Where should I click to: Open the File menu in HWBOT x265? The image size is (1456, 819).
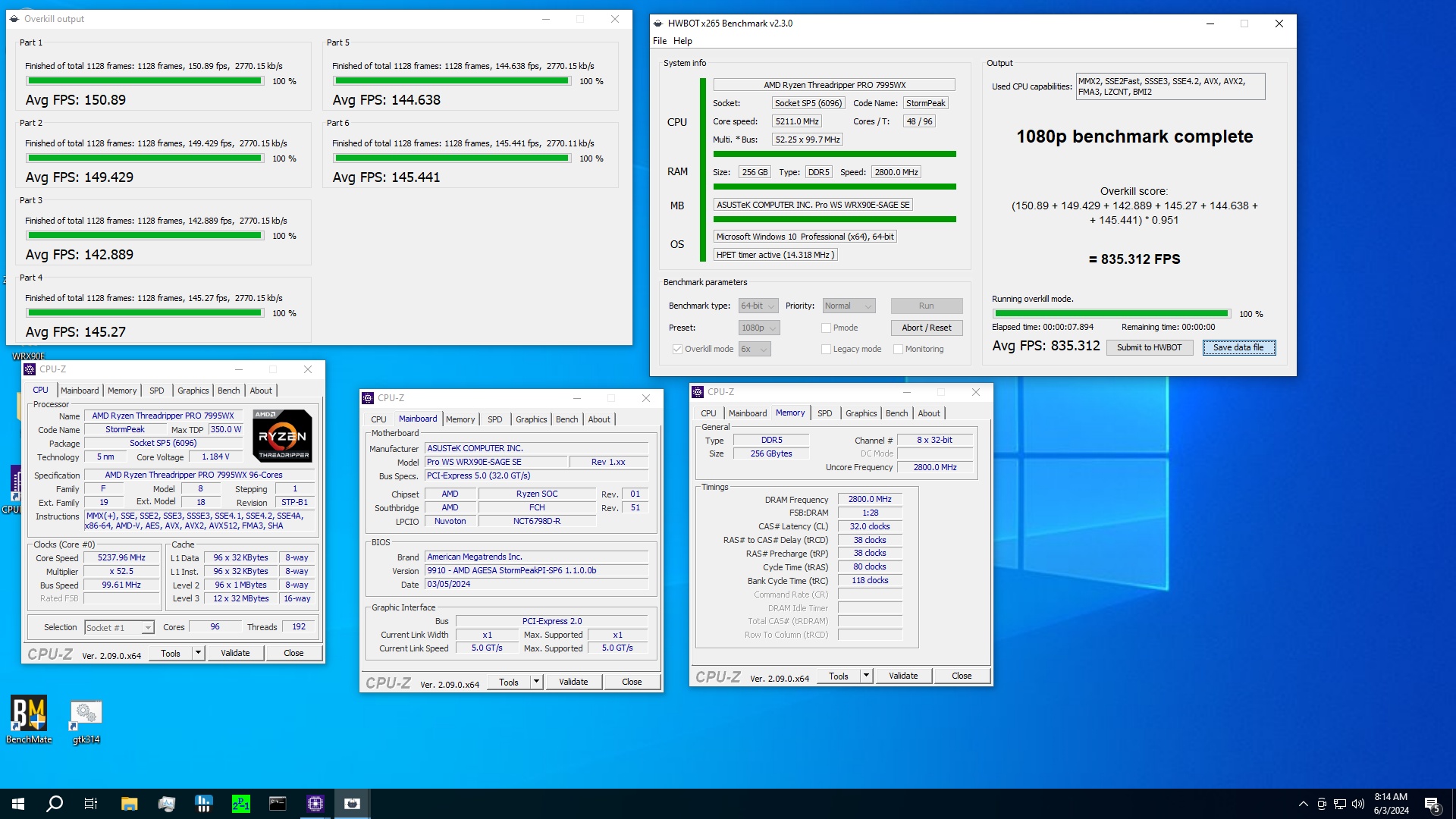(x=660, y=41)
